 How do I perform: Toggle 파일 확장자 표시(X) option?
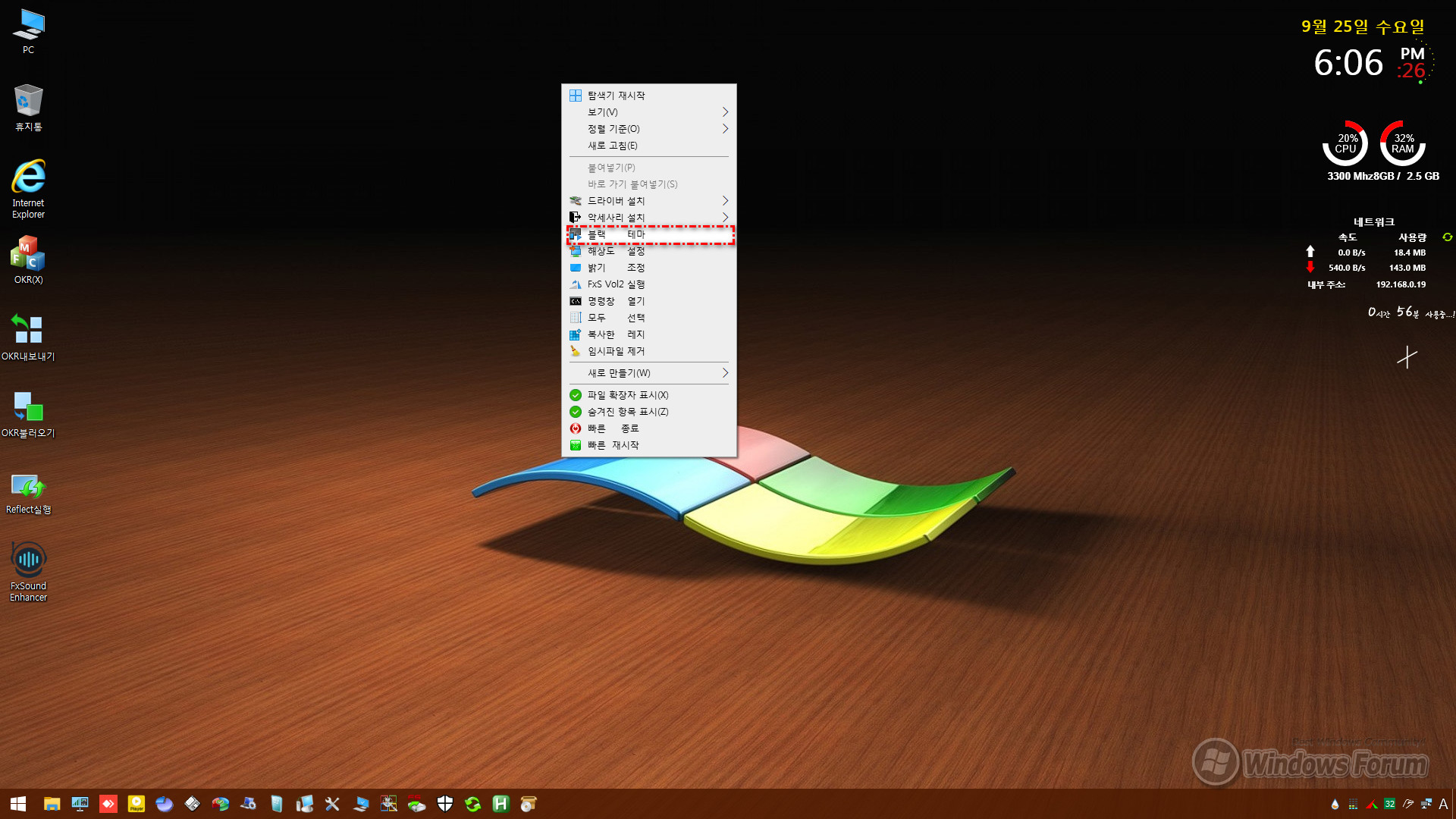(x=649, y=395)
